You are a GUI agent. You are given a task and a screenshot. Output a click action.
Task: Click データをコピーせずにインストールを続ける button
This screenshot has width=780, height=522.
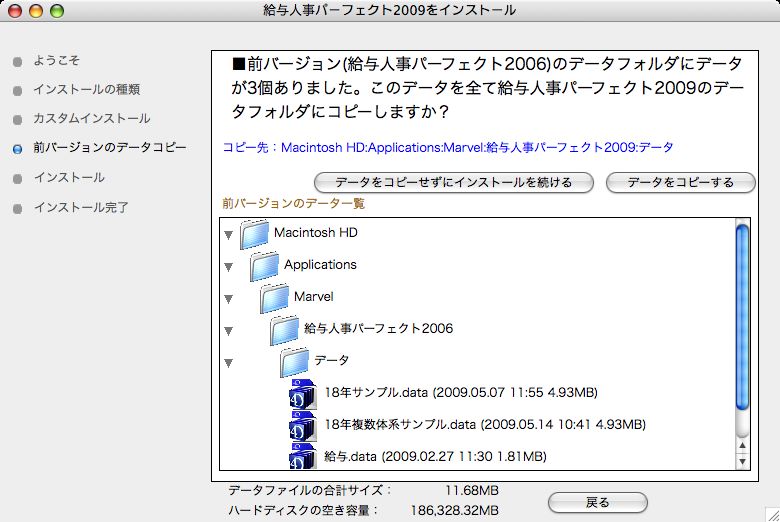coord(454,183)
